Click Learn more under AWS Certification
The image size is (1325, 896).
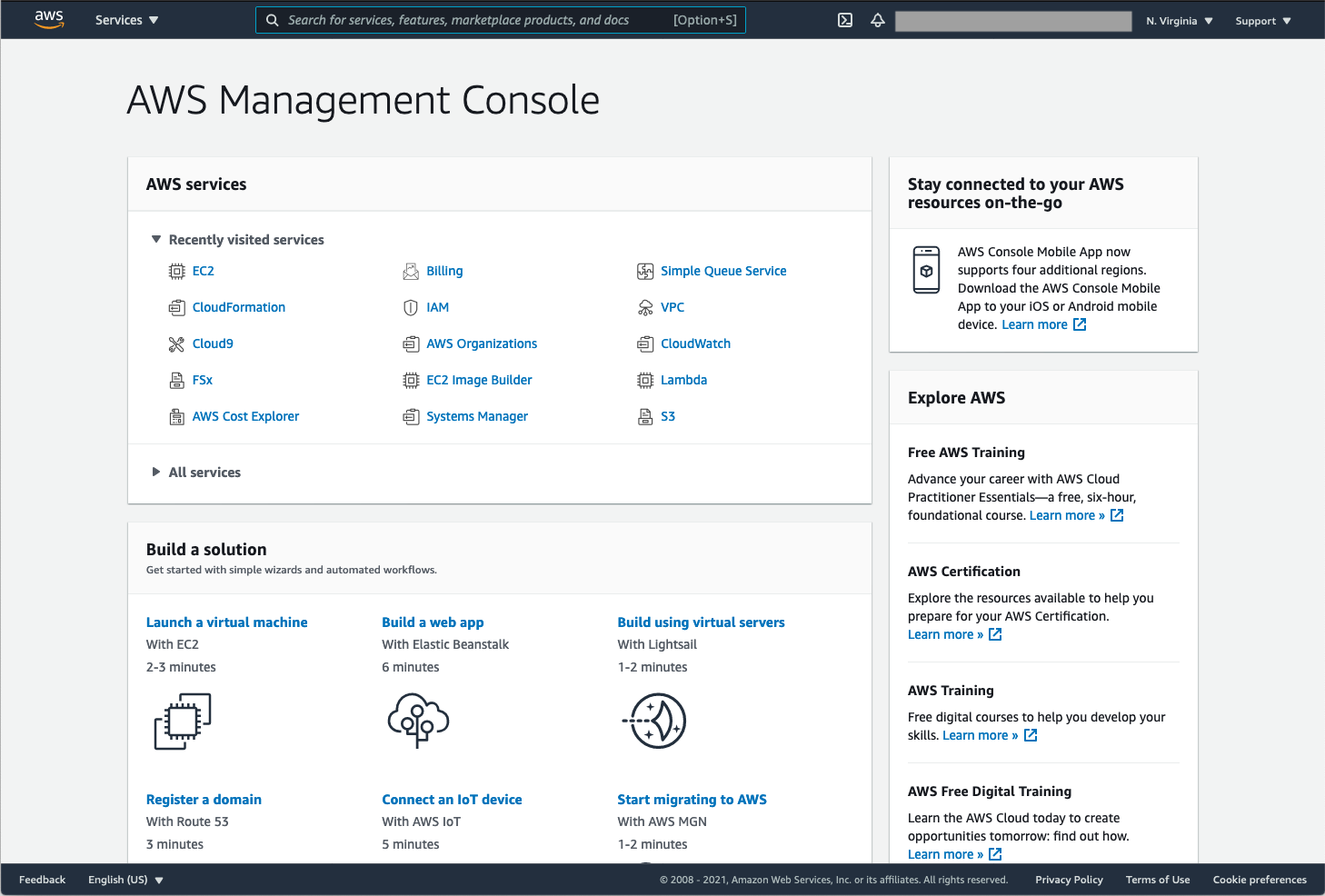coord(954,634)
